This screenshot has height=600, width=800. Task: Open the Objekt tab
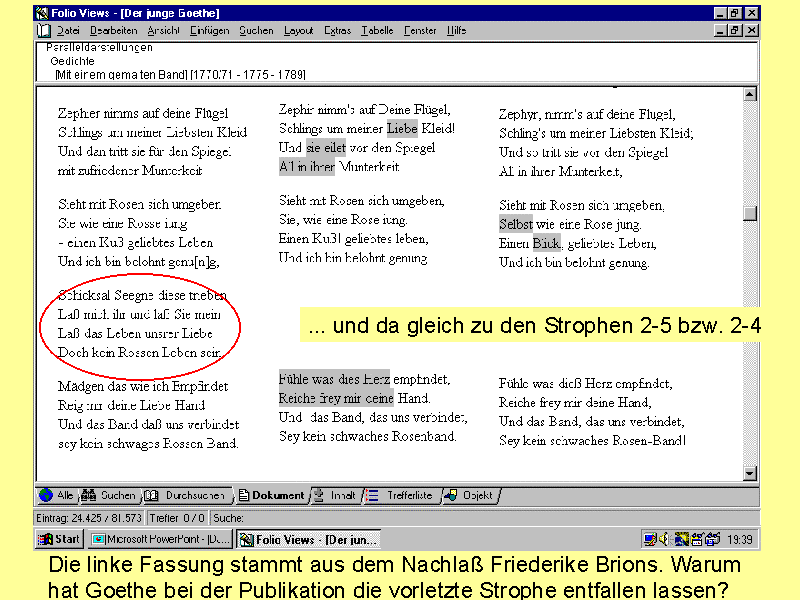click(468, 495)
